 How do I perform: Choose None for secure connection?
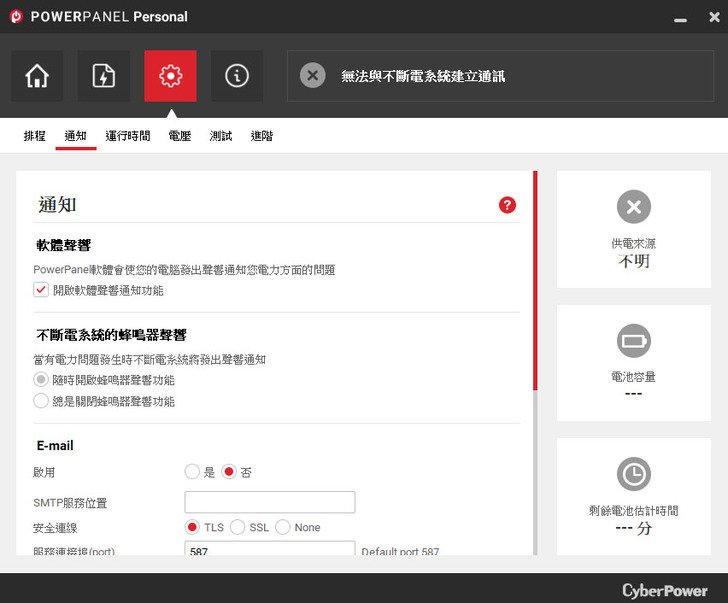283,527
